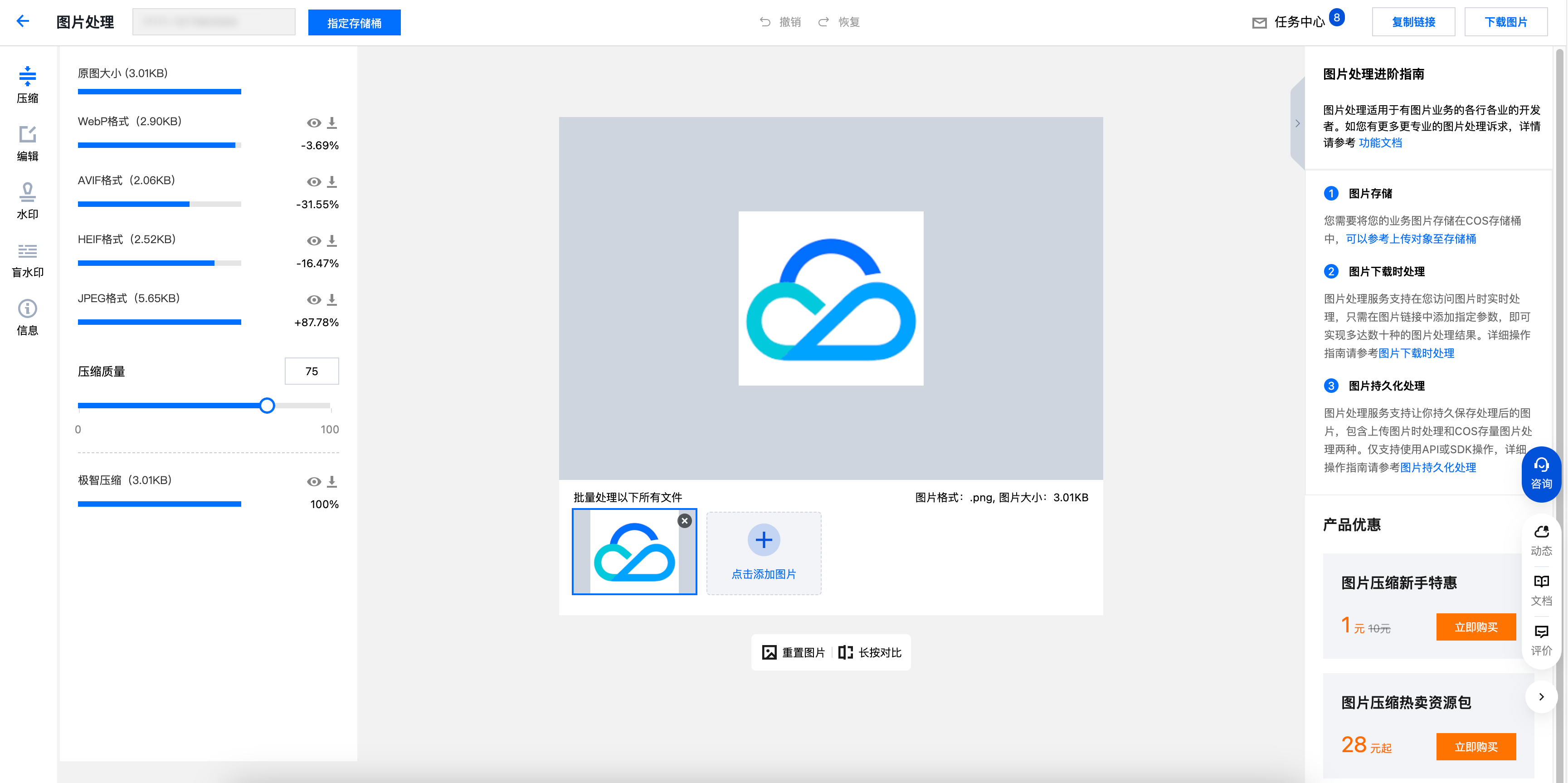Click the 复制链接 button
This screenshot has height=783, width=1568.
[1413, 22]
